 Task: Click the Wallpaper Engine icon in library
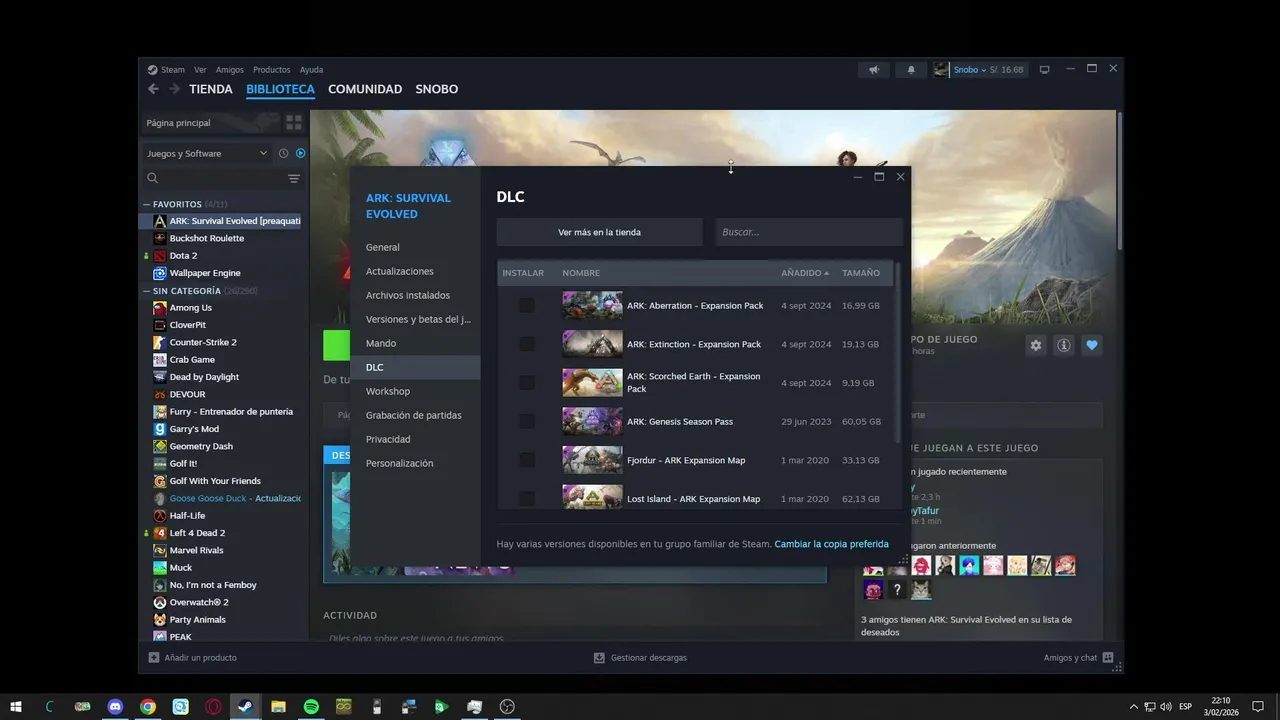(x=160, y=273)
